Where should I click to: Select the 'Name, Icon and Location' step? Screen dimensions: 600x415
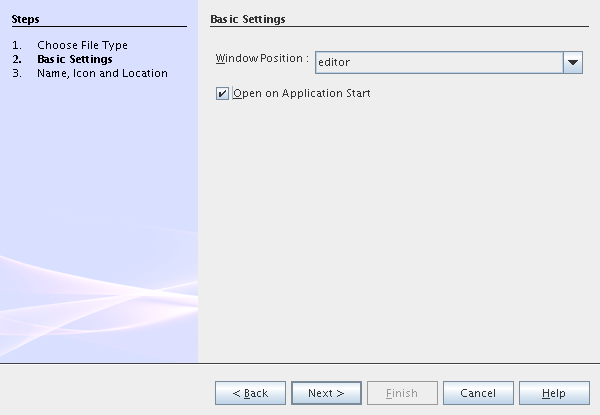point(102,73)
